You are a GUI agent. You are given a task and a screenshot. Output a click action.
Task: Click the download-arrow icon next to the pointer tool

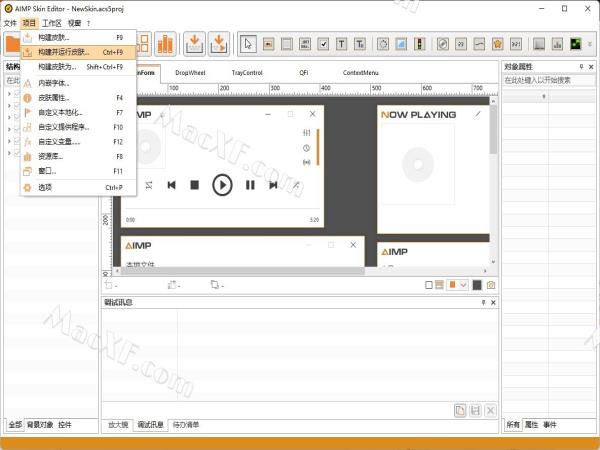tap(220, 44)
